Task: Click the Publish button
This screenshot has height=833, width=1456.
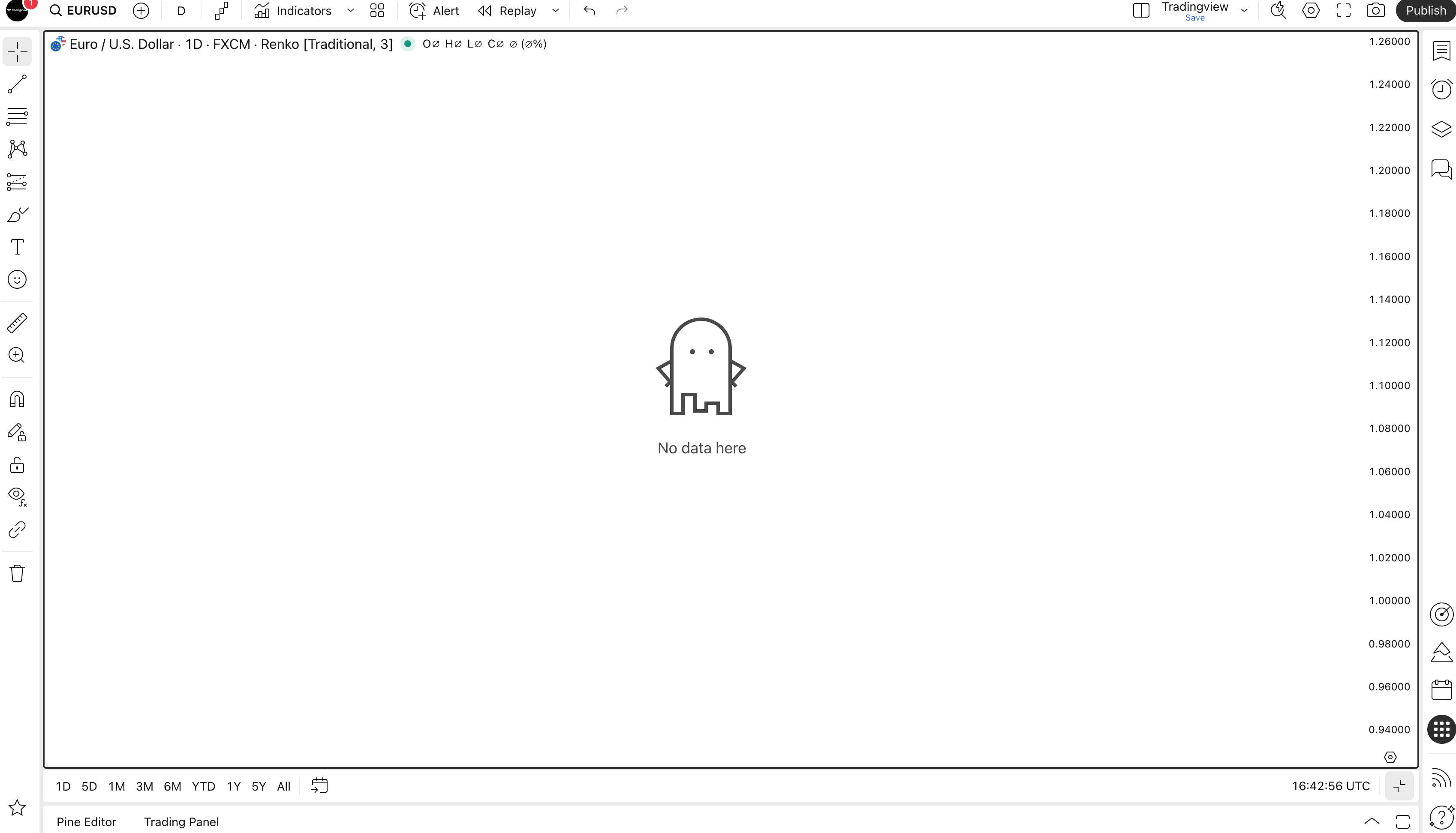Action: click(x=1425, y=10)
